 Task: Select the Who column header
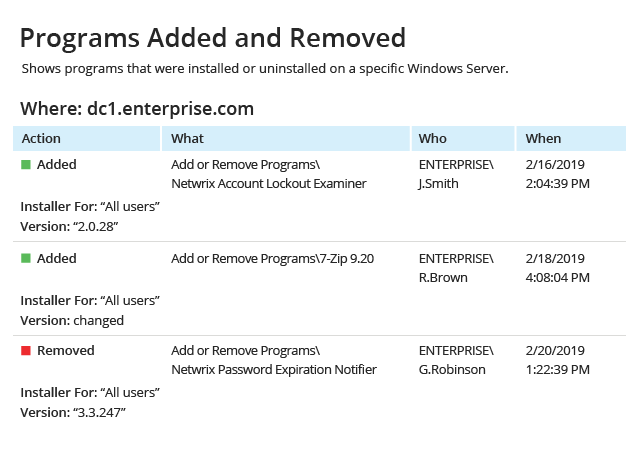click(x=463, y=138)
